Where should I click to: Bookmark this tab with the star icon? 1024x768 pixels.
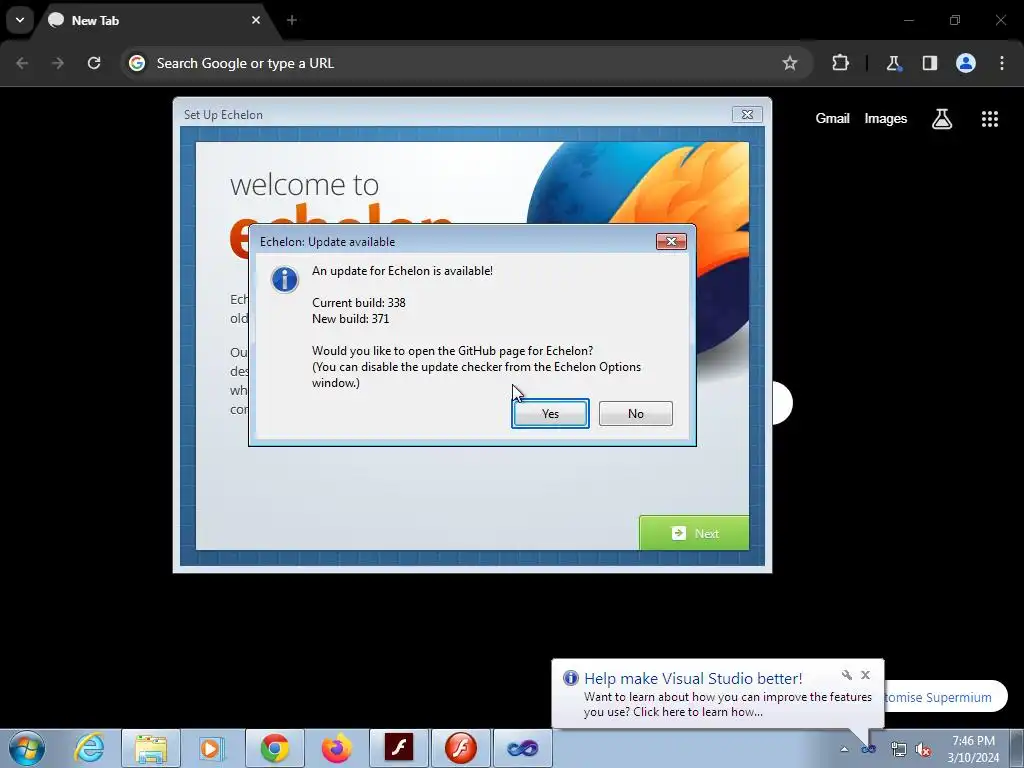tap(790, 63)
